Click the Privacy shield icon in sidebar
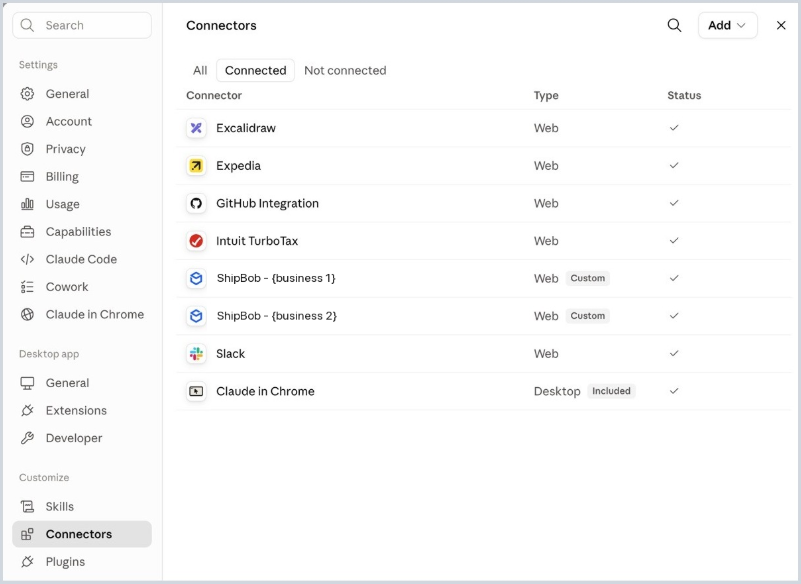 [x=27, y=149]
